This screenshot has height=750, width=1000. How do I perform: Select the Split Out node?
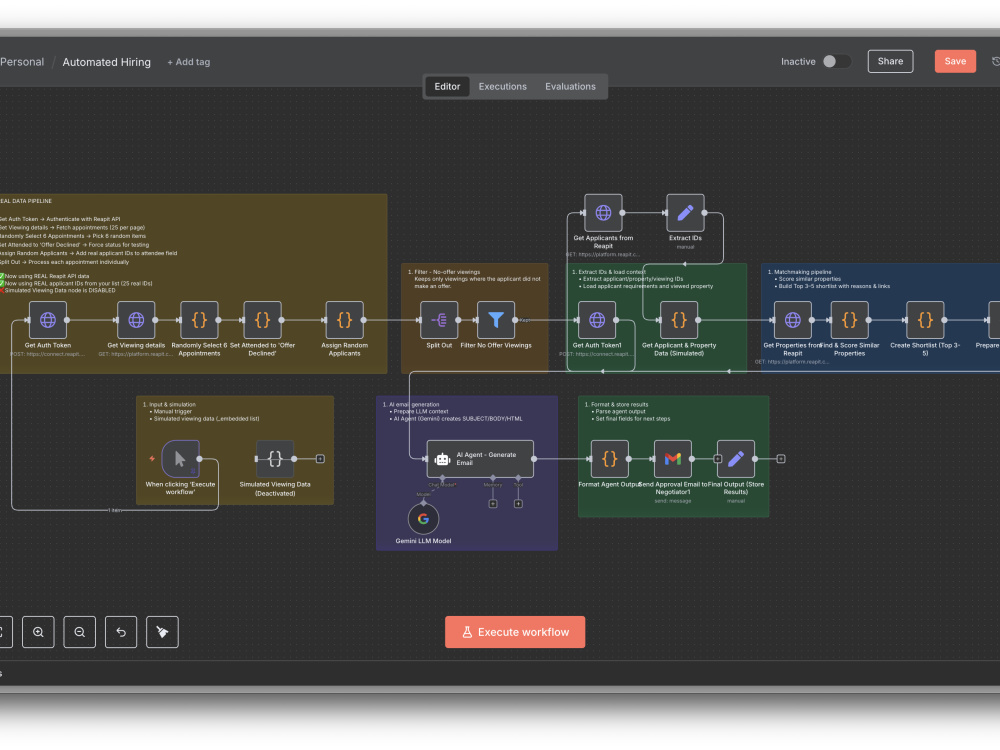pyautogui.click(x=439, y=320)
